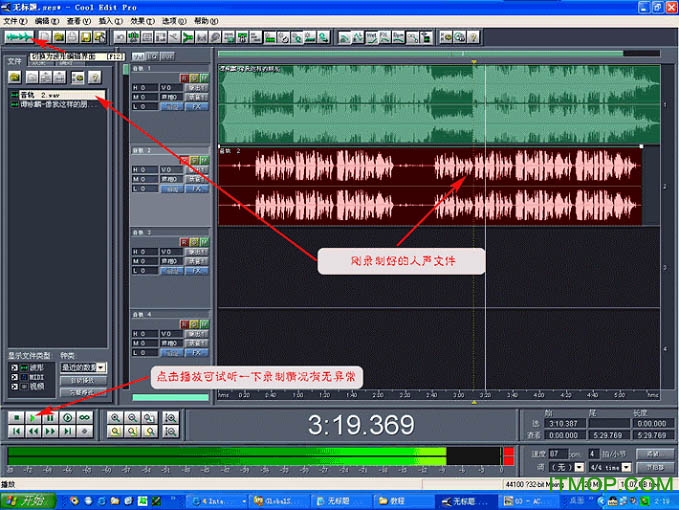Click the Zoom In horizontally magnifier icon

(116, 417)
